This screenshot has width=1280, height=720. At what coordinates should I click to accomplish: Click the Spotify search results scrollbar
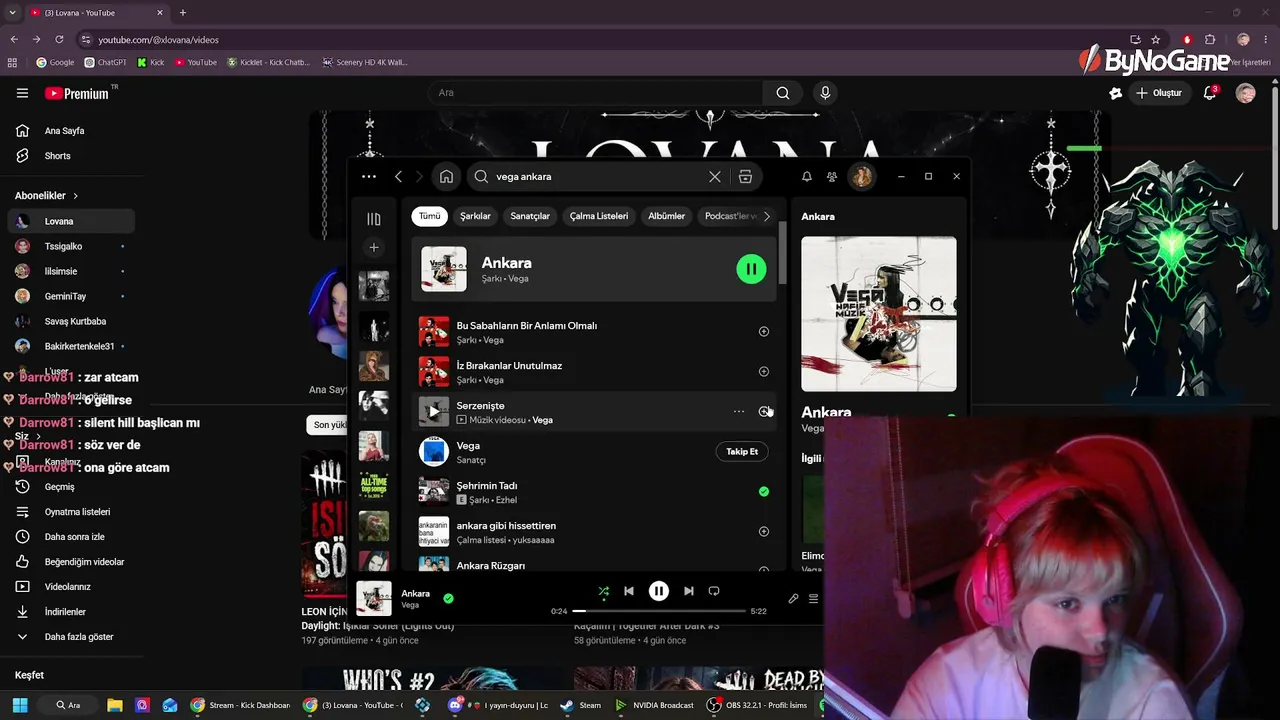pyautogui.click(x=782, y=253)
